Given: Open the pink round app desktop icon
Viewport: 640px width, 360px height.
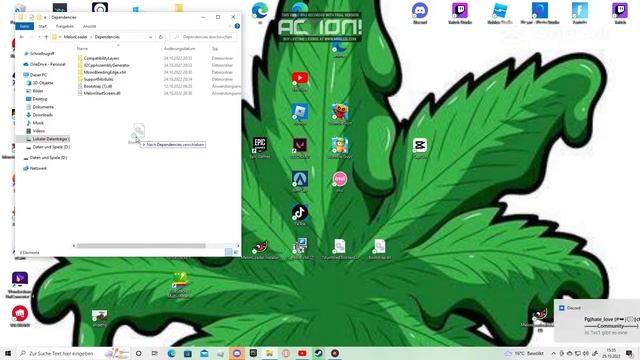Looking at the screenshot, I should (340, 181).
